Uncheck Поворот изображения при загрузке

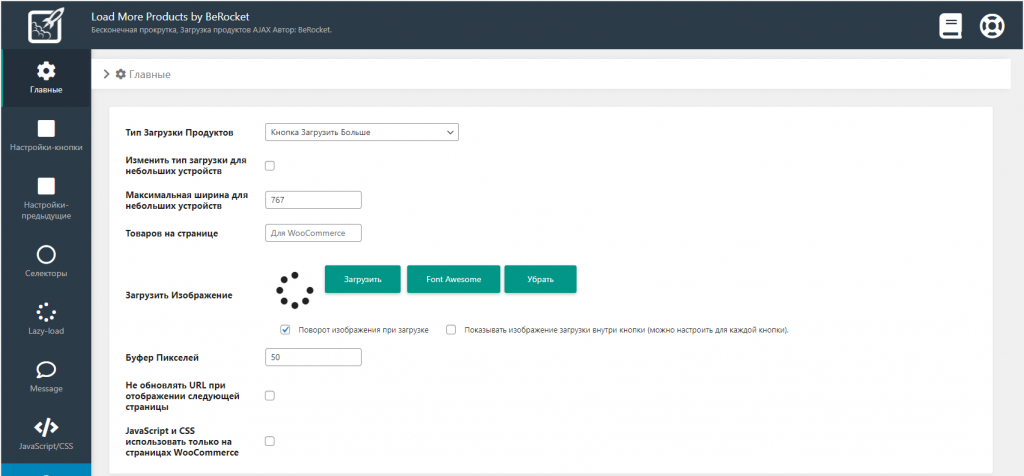click(285, 330)
